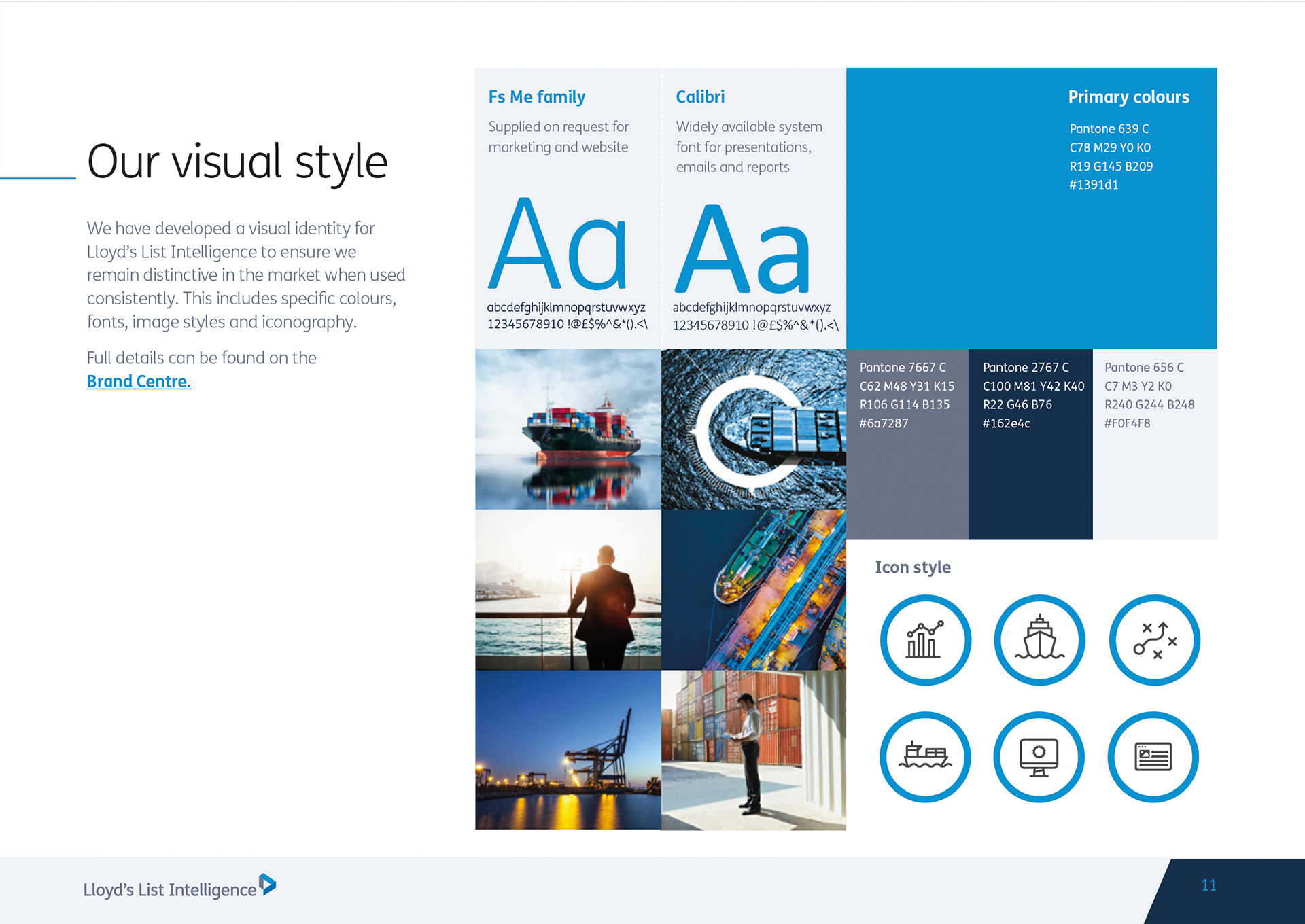Click the #162e4c hex value
Image resolution: width=1305 pixels, height=924 pixels.
click(1006, 423)
